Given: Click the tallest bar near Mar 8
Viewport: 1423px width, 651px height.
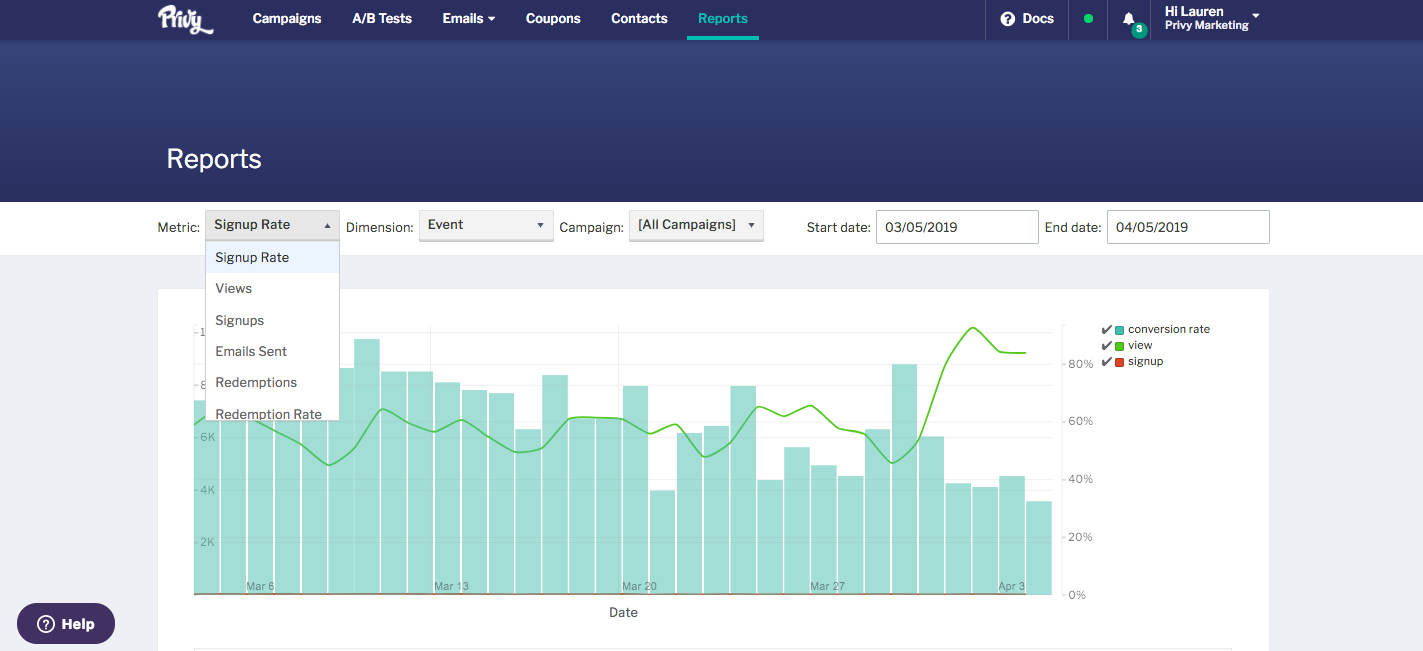Looking at the screenshot, I should pos(367,466).
